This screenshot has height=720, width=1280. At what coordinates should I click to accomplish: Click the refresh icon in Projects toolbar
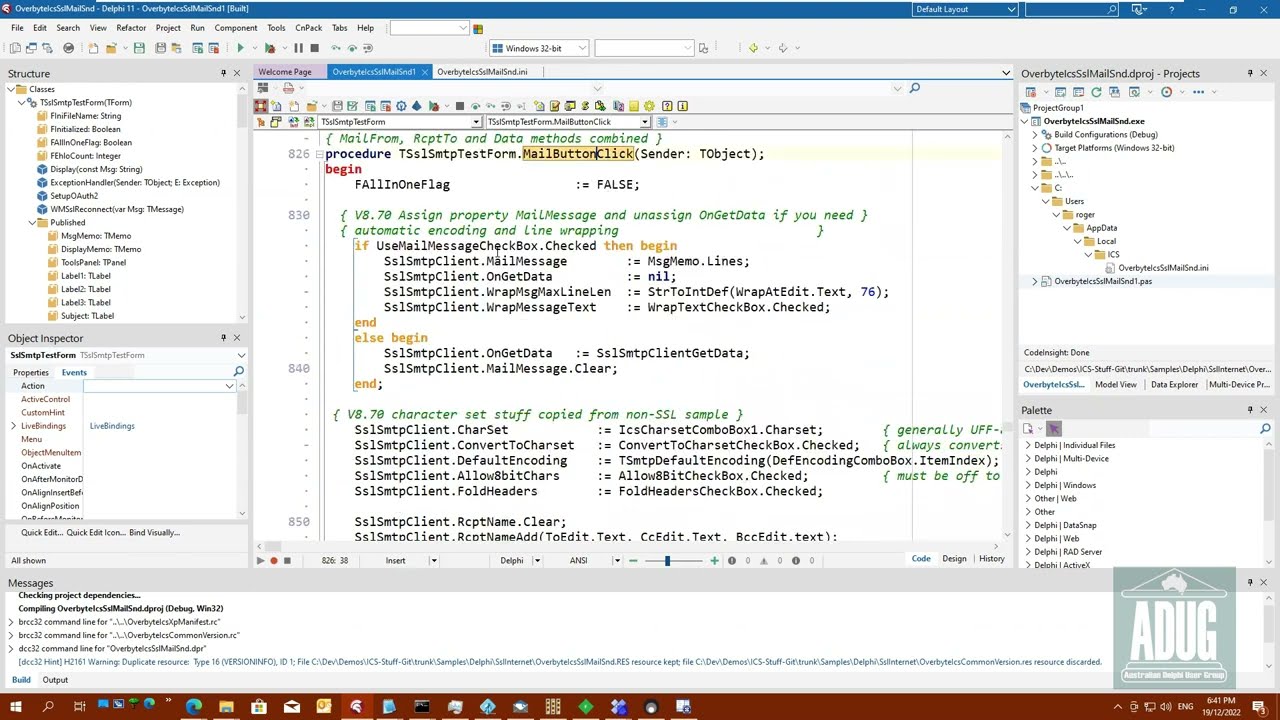(x=1096, y=92)
